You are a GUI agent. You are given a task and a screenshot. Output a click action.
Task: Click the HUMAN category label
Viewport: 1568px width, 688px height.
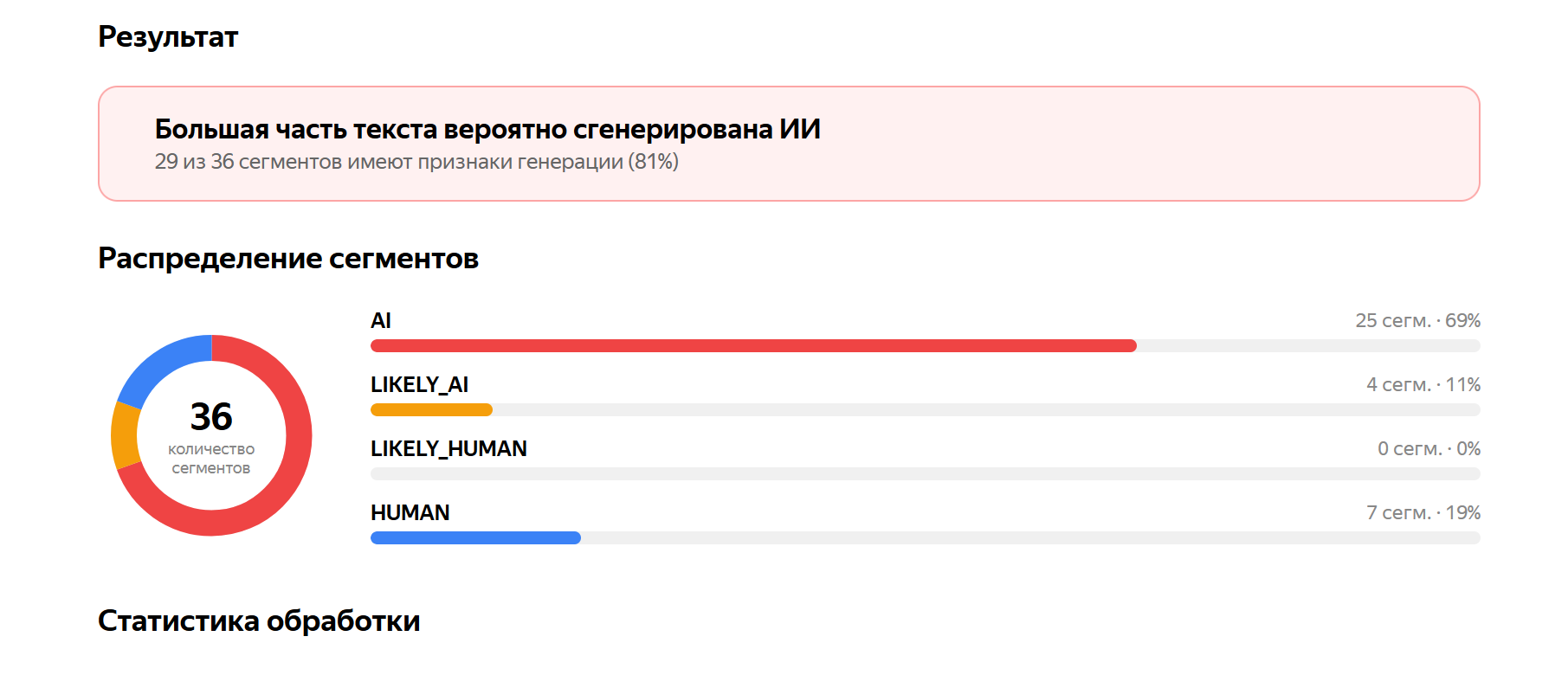tap(410, 513)
